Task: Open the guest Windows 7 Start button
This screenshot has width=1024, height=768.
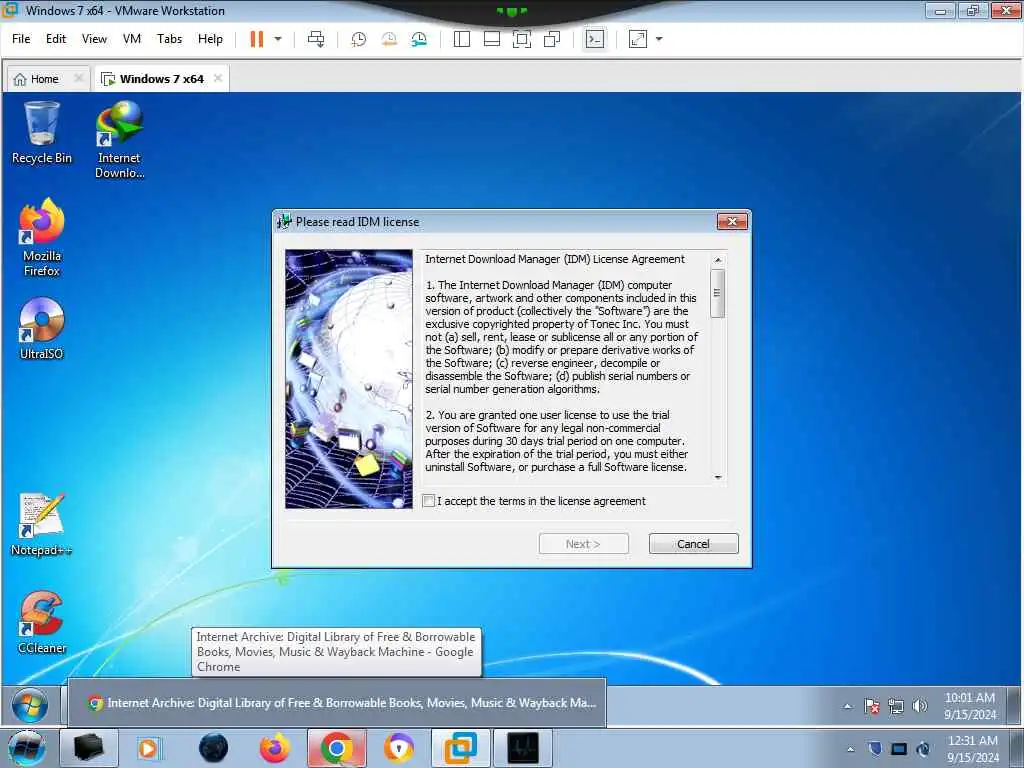Action: 29,705
